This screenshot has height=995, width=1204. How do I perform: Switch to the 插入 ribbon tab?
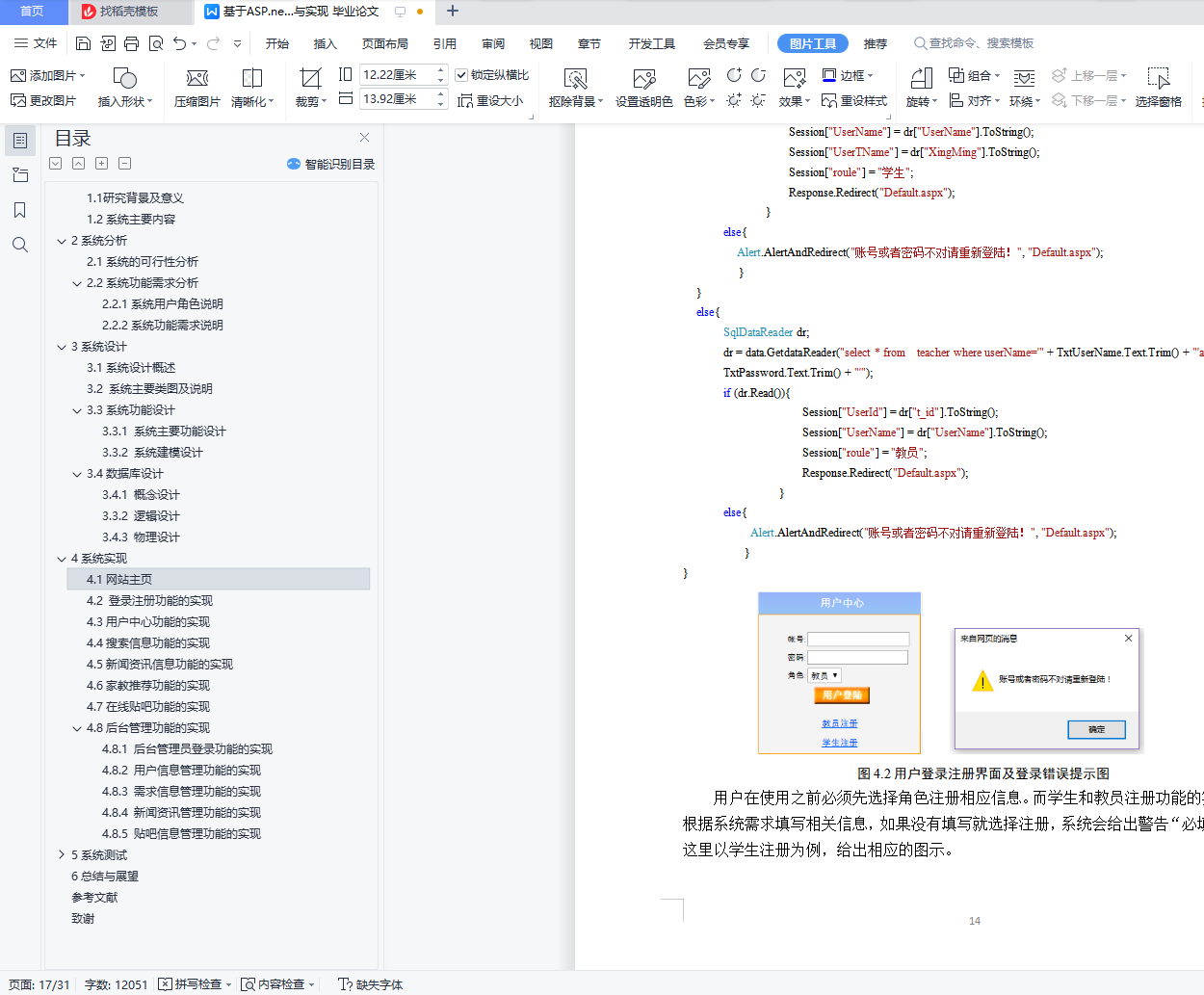coord(326,43)
